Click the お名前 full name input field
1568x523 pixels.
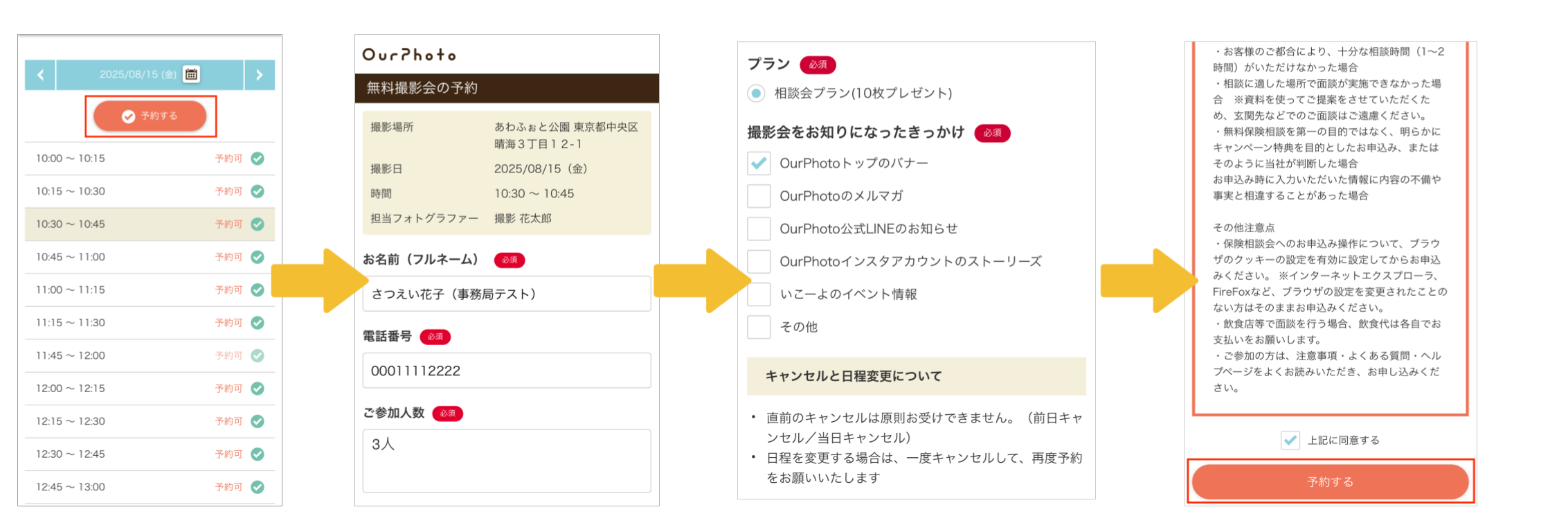coord(506,294)
